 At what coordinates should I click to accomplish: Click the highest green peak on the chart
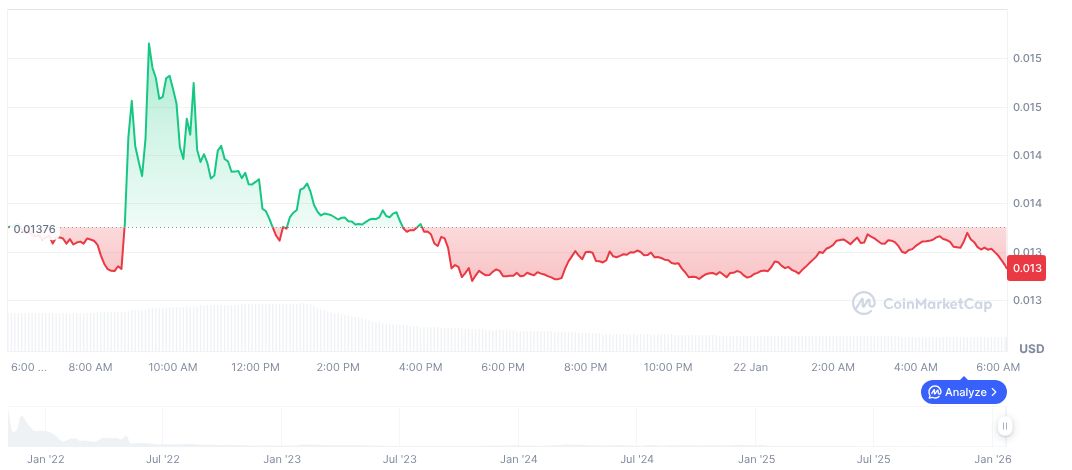pos(149,44)
